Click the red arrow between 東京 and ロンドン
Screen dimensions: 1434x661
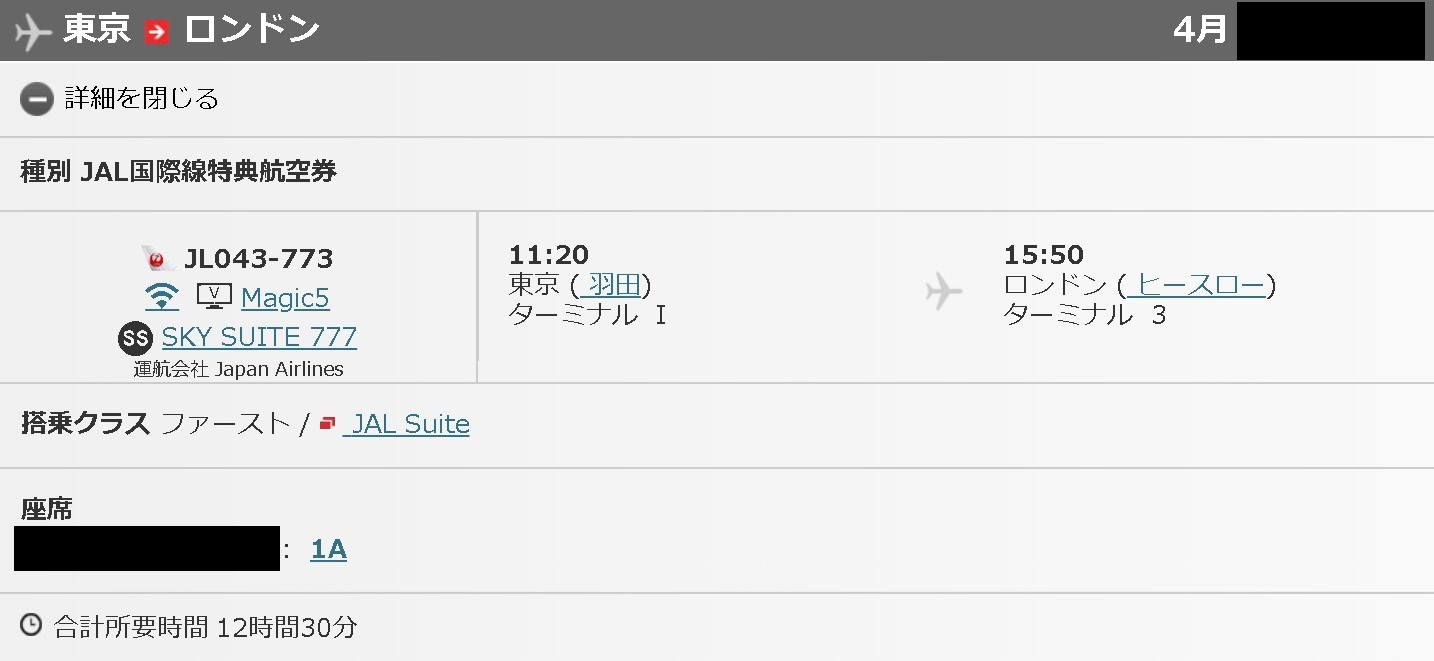pos(157,32)
